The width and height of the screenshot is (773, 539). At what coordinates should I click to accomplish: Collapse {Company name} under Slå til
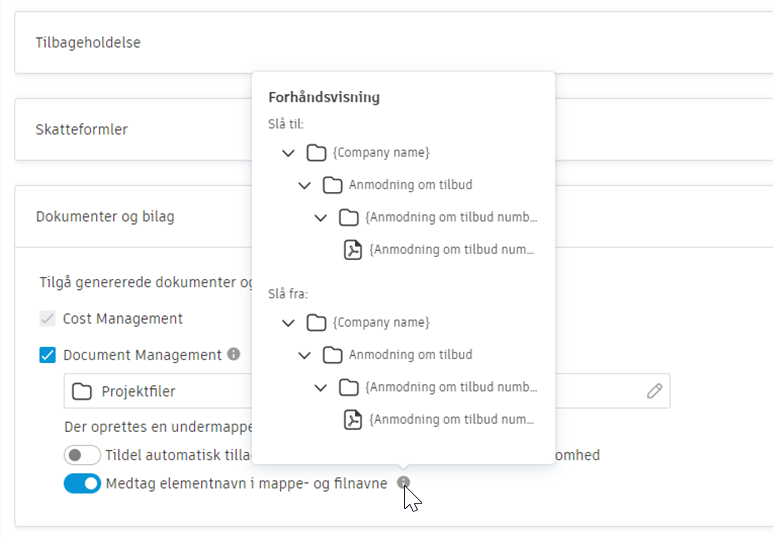coord(288,153)
